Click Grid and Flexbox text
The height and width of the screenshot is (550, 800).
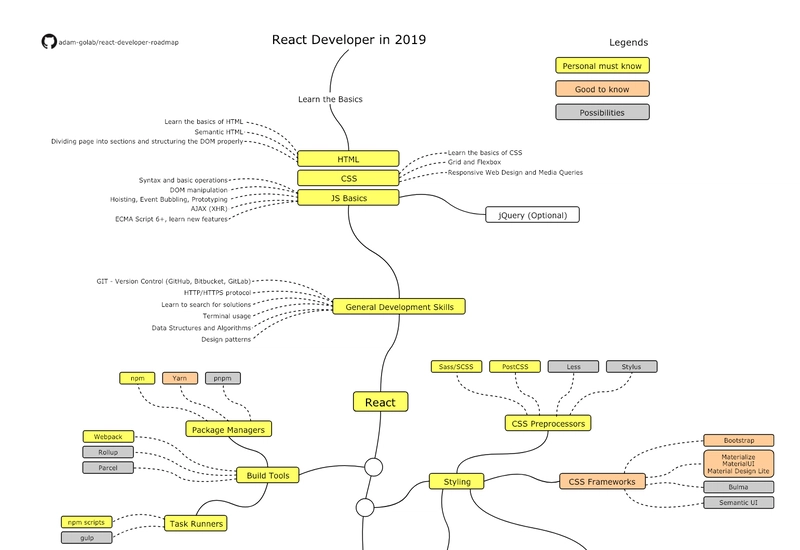[474, 162]
